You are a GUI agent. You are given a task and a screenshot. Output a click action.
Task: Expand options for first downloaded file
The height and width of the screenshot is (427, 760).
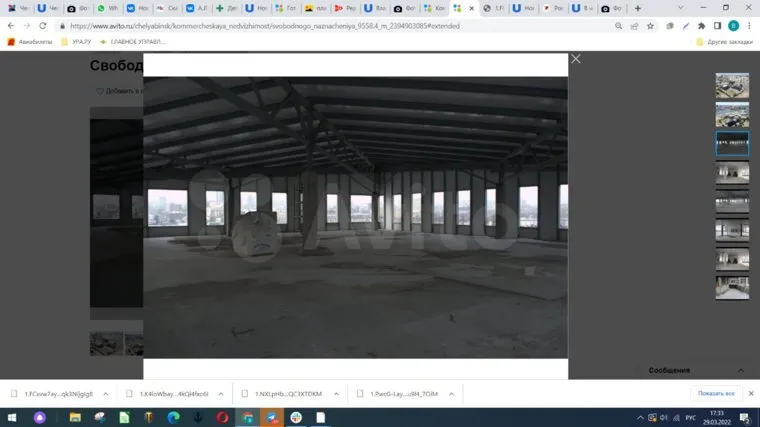coord(102,394)
